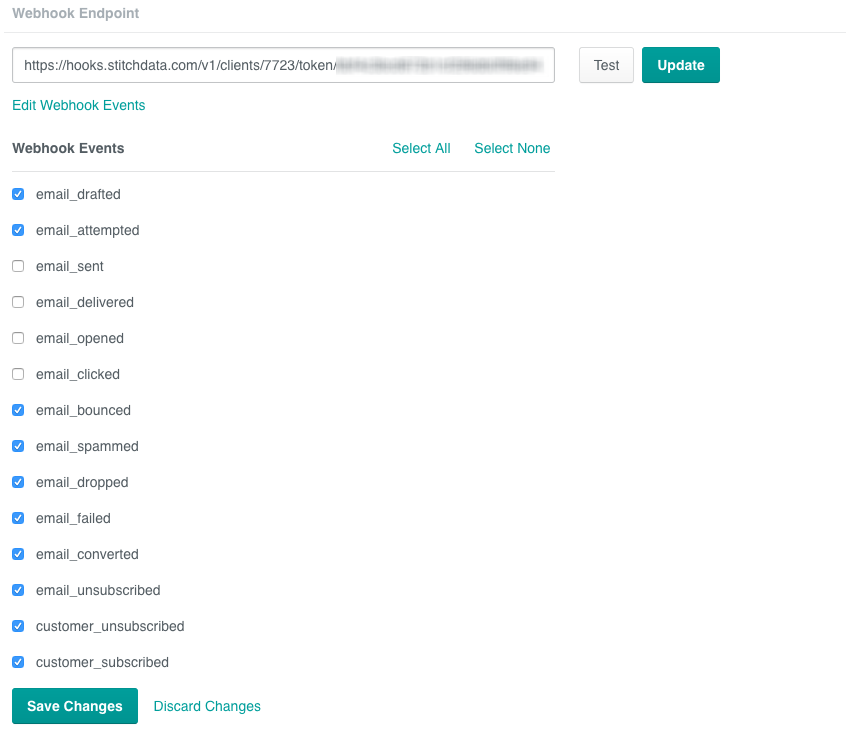Save Changes to webhook events

[x=74, y=706]
